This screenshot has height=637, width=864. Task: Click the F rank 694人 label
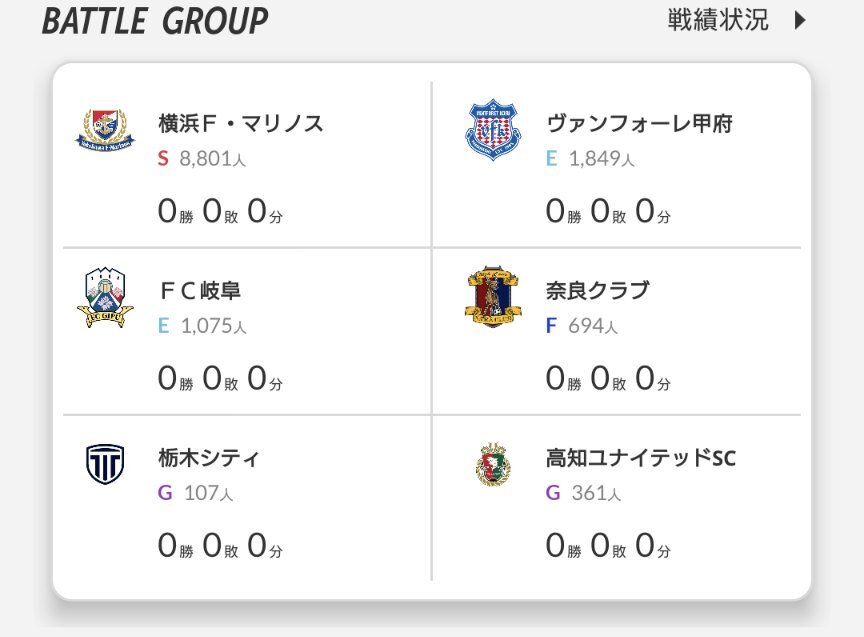coord(582,326)
